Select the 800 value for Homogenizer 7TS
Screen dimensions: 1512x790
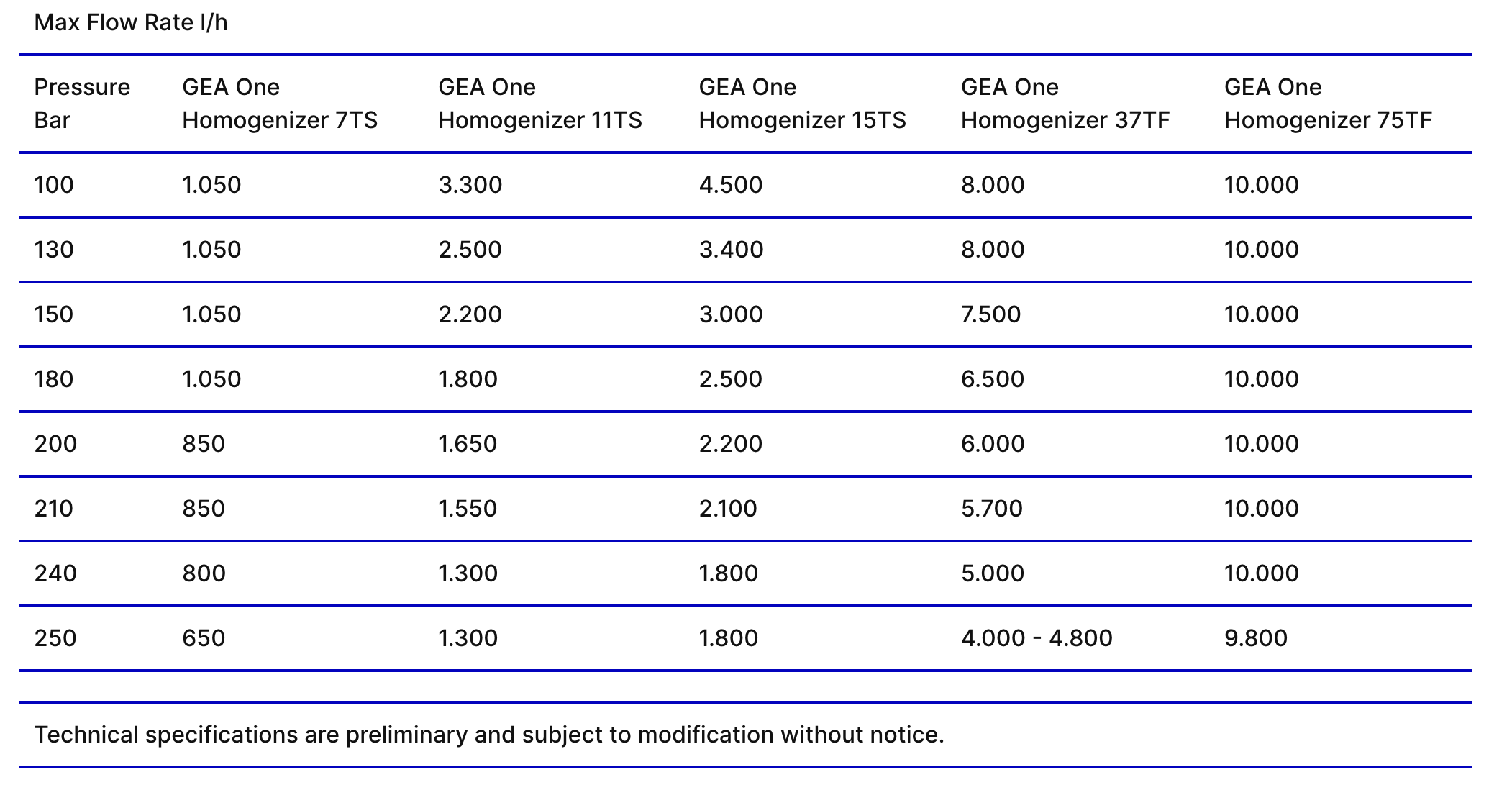pos(204,573)
